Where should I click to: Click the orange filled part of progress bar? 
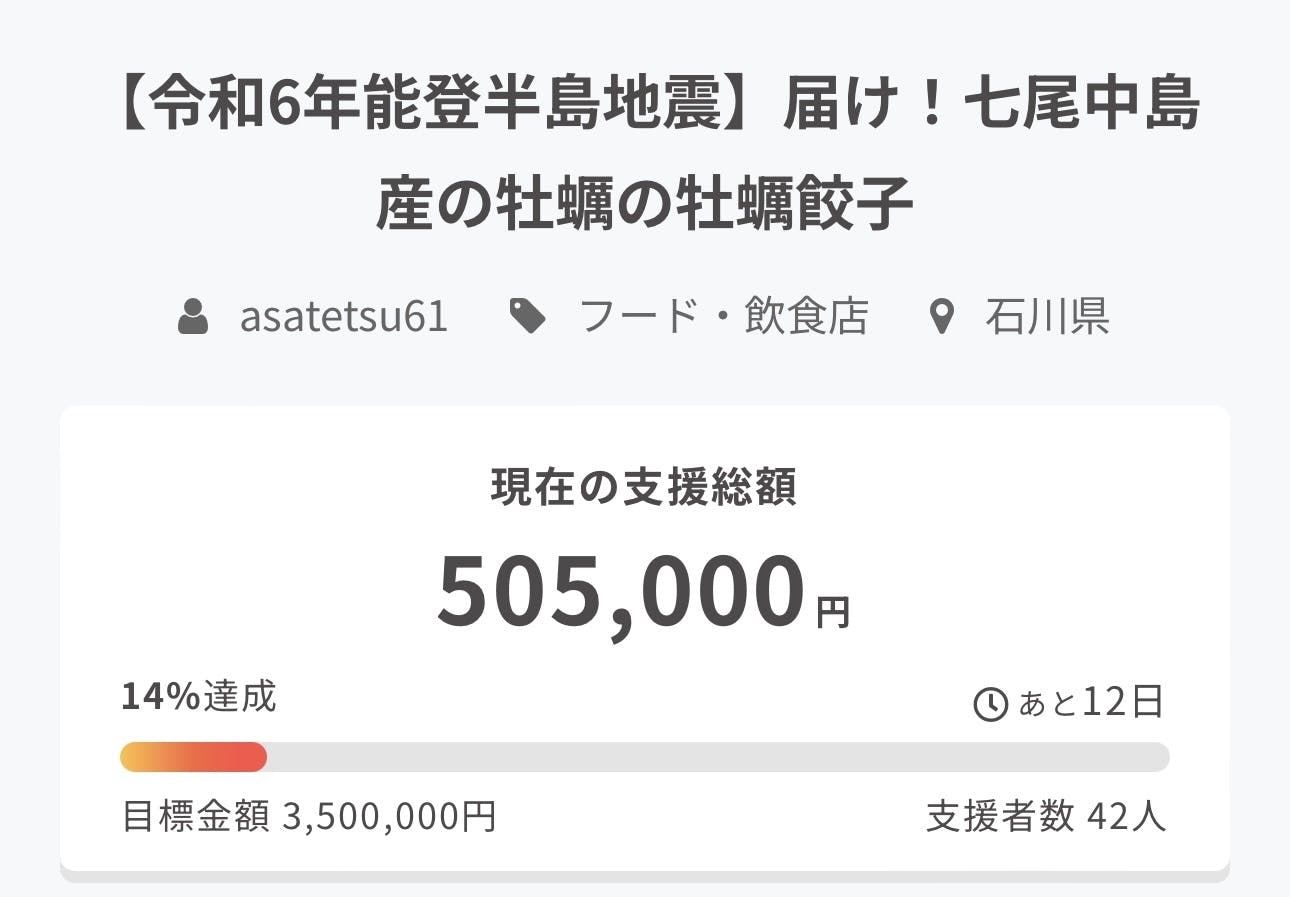coord(193,757)
